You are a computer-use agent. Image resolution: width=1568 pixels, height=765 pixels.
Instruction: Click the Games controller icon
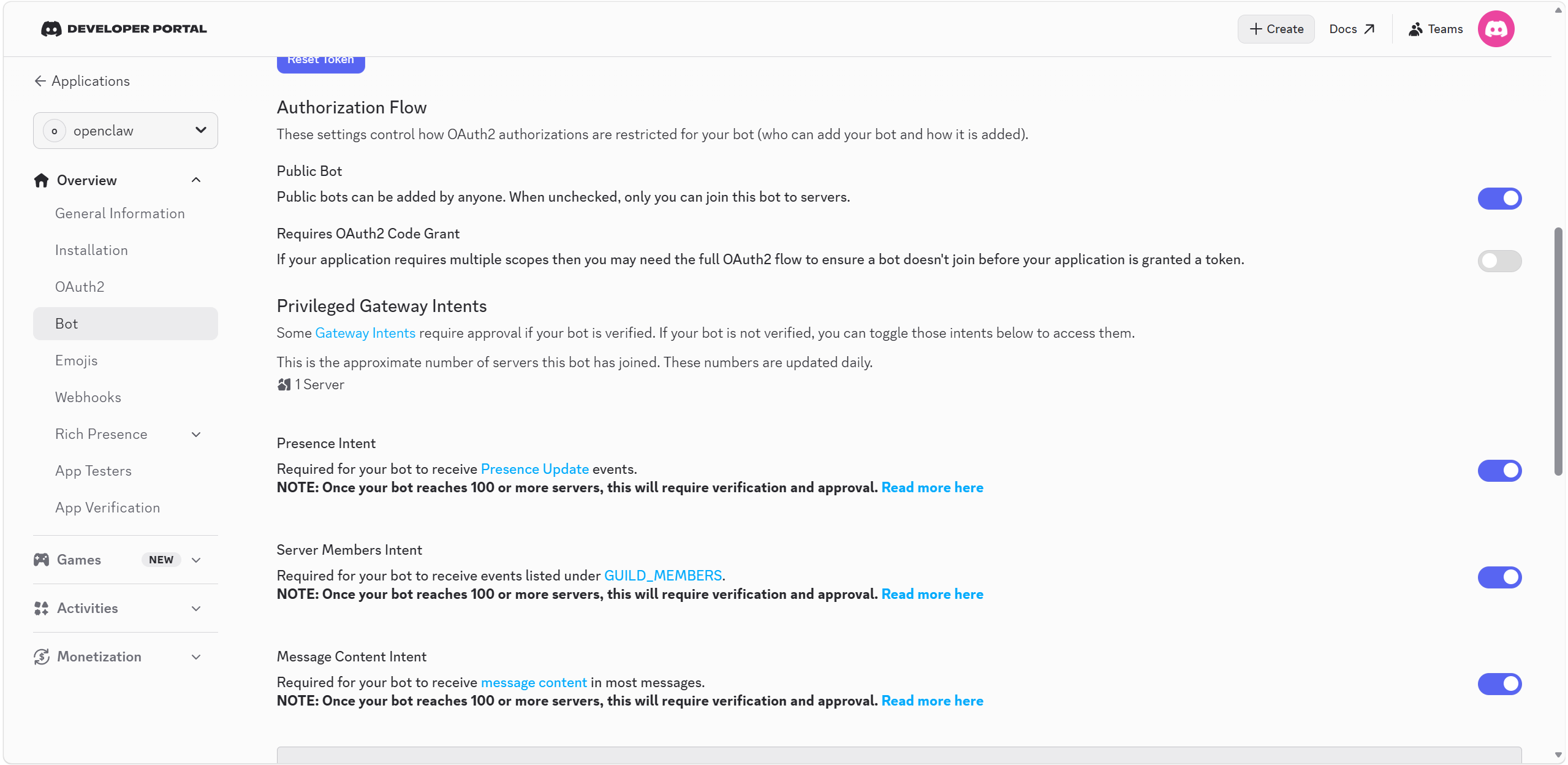pyautogui.click(x=41, y=560)
